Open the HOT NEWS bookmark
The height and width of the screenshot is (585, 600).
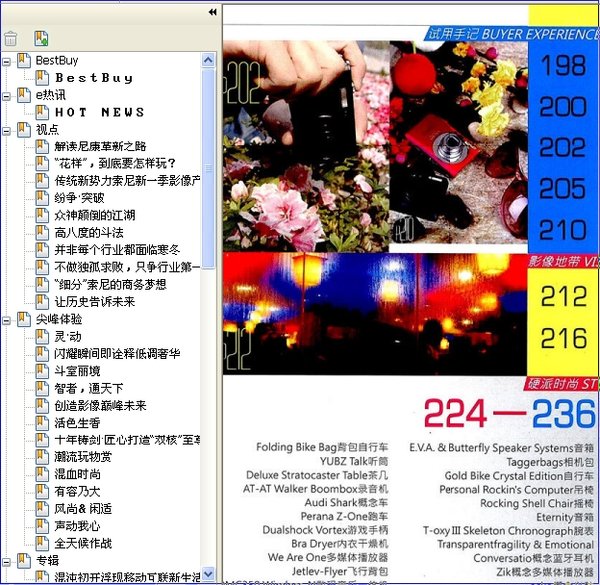99,112
